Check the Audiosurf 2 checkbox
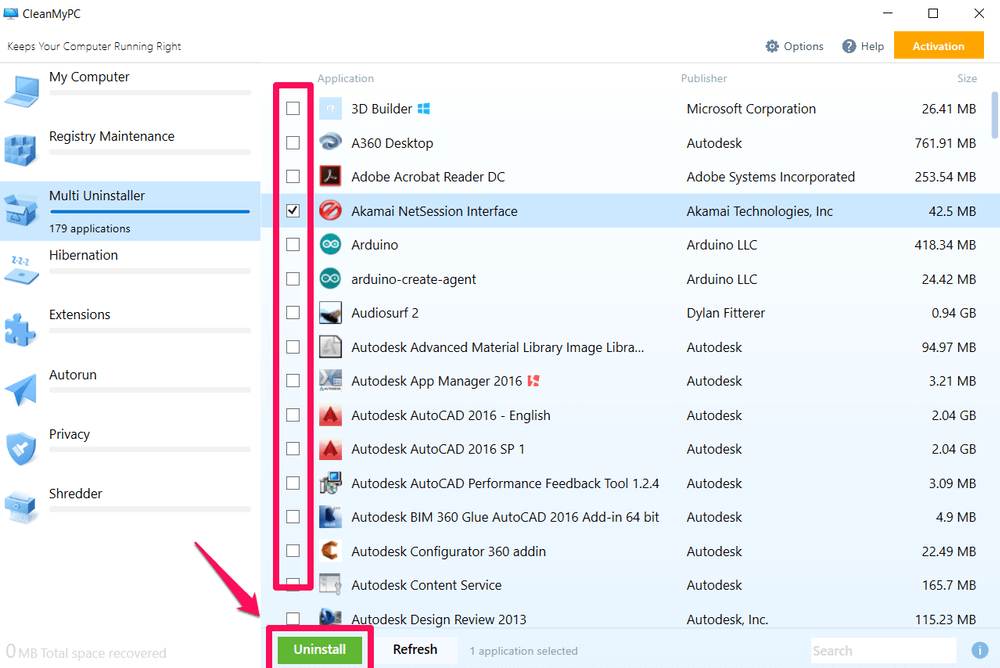1000x668 pixels. click(x=293, y=313)
